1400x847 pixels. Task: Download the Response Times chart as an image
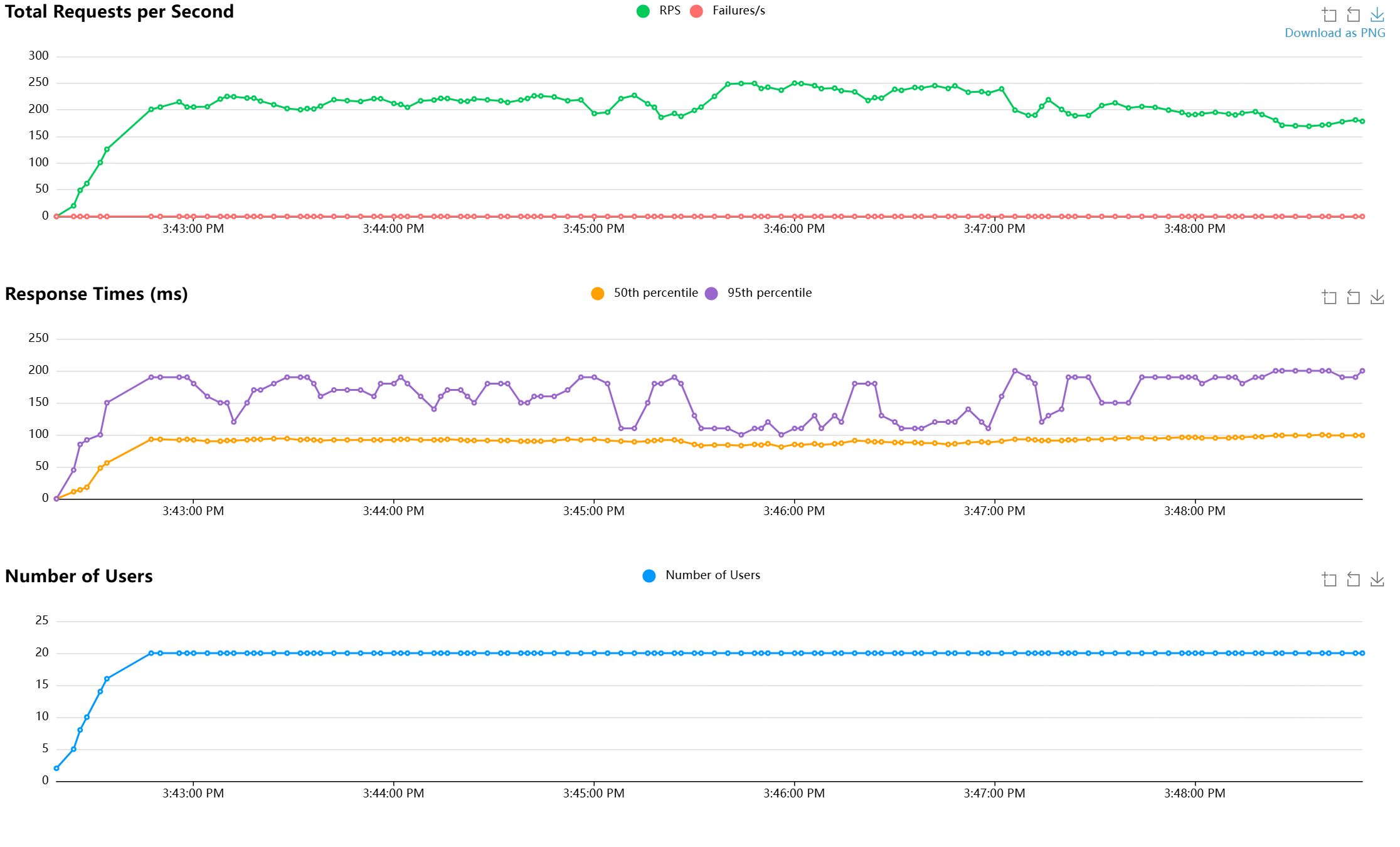1377,297
